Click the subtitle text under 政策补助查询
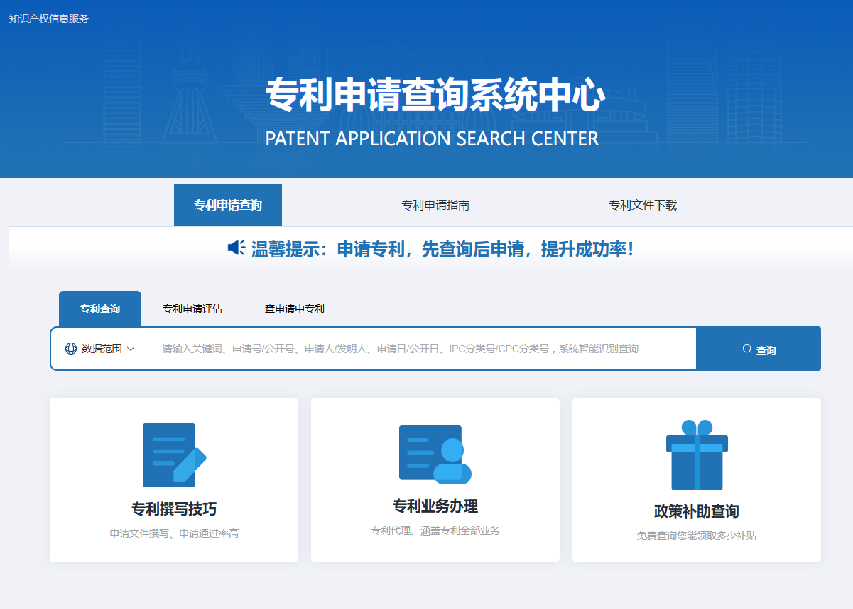 [696, 536]
